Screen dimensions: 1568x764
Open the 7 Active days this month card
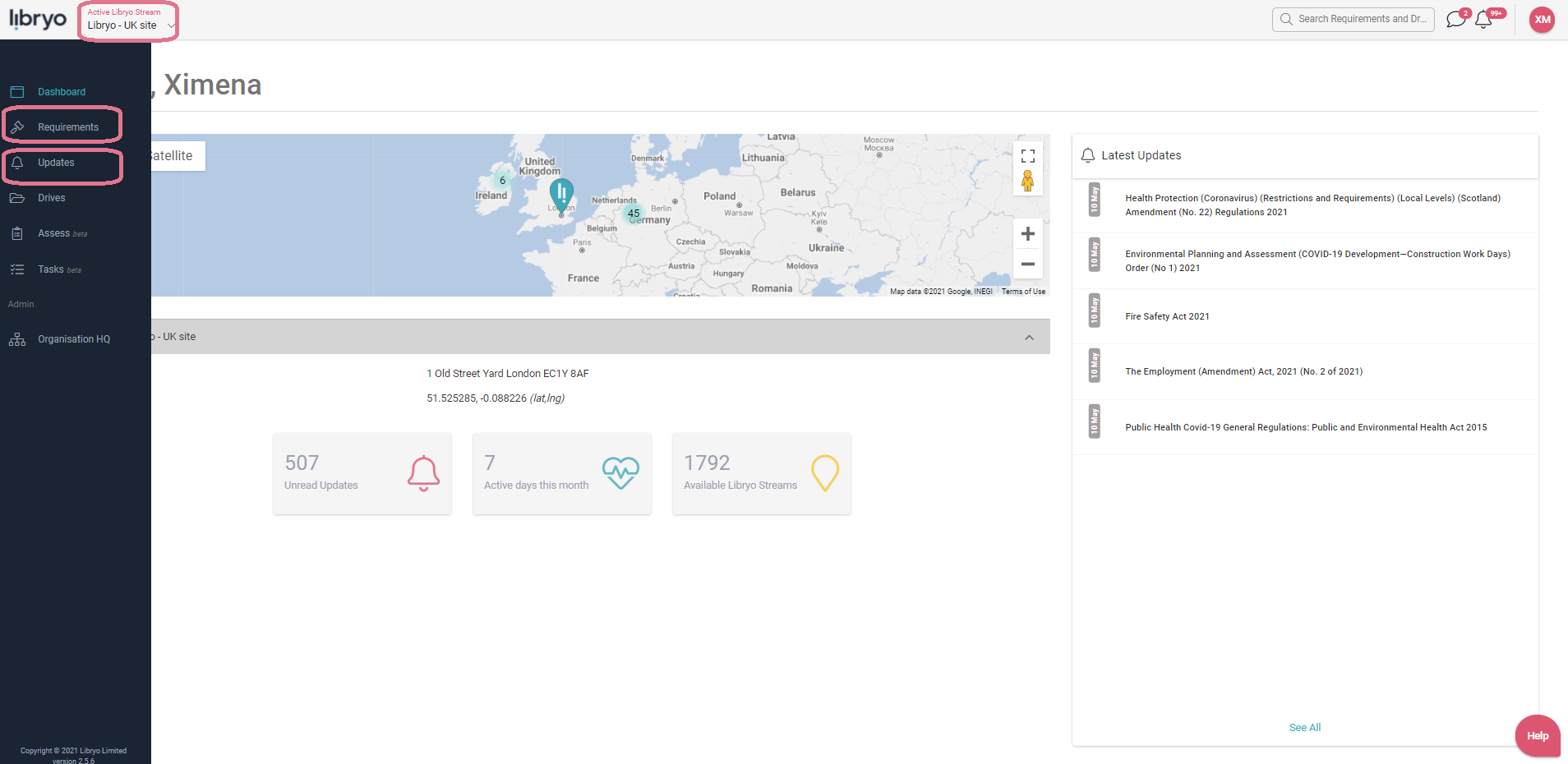click(x=562, y=474)
